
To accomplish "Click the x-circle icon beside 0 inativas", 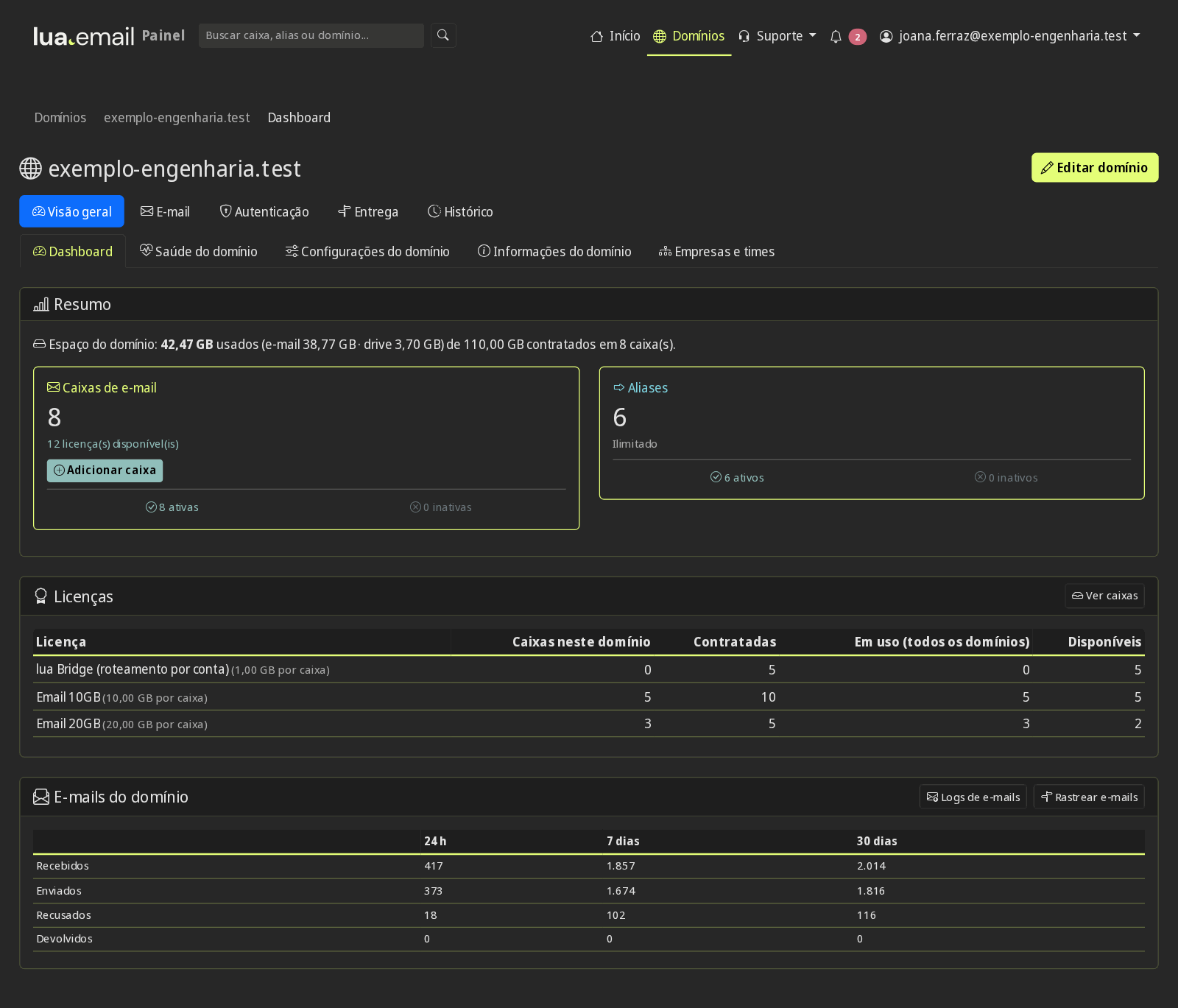I will [415, 507].
